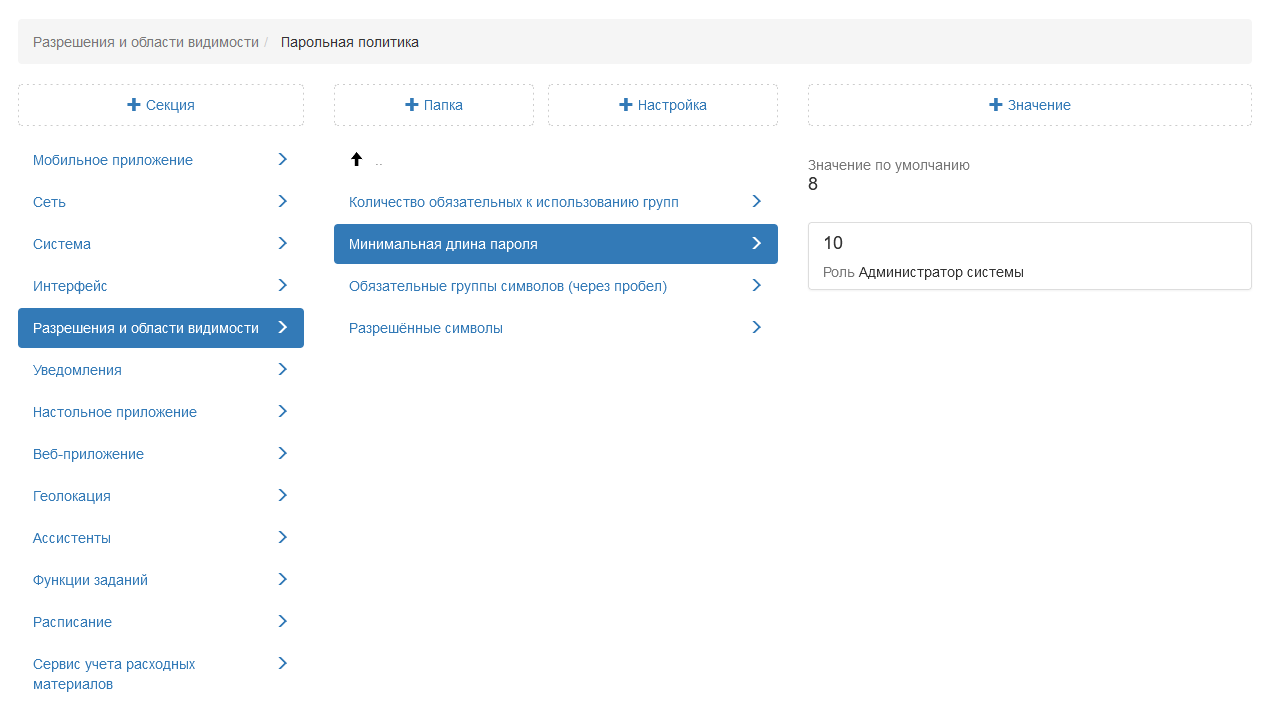Click the Папка add folder button
Image resolution: width=1270 pixels, height=714 pixels.
[x=434, y=105]
